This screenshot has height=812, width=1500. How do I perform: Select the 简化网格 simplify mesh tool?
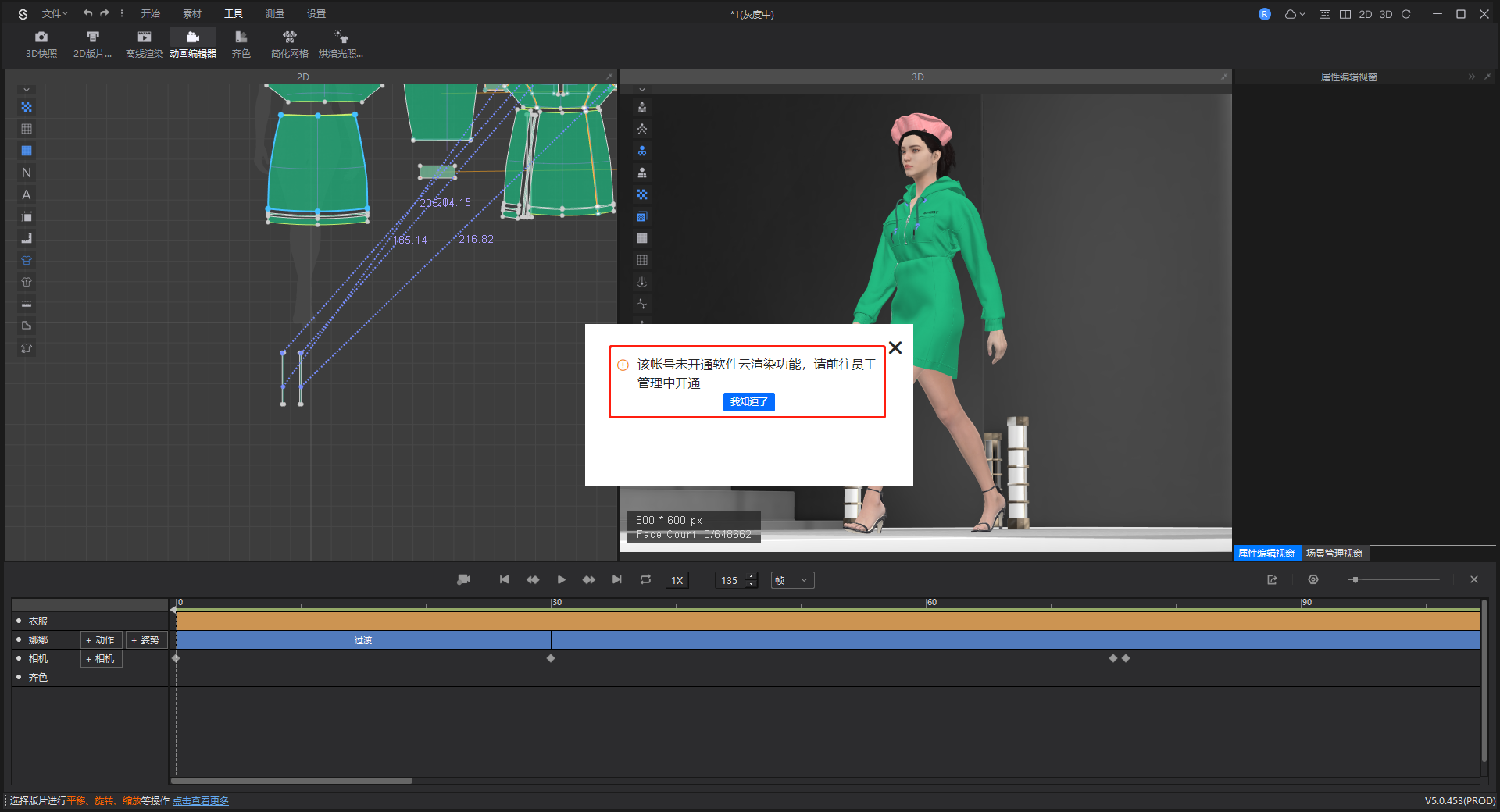[x=289, y=44]
